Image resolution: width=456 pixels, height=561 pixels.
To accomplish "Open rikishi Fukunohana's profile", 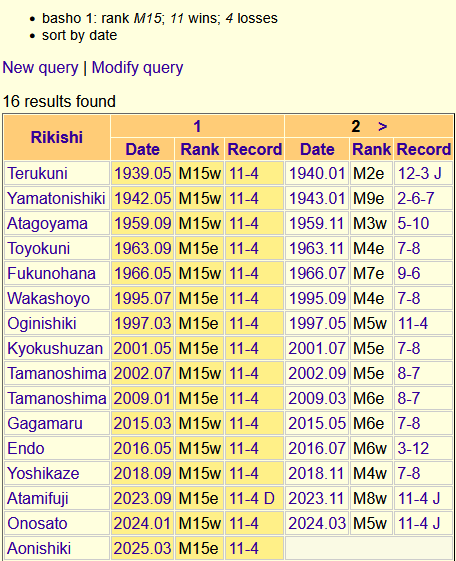I will pos(52,274).
